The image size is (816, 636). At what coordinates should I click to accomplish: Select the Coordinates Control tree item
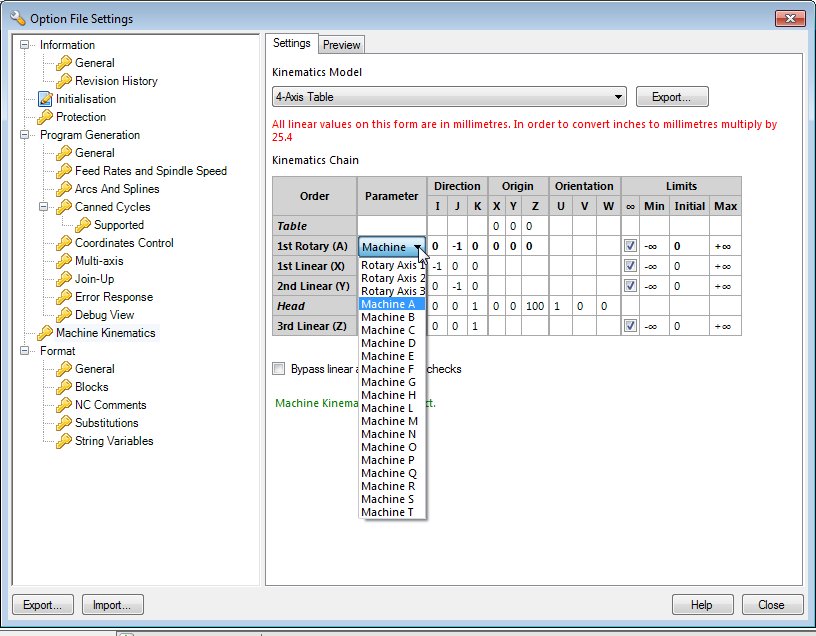124,243
